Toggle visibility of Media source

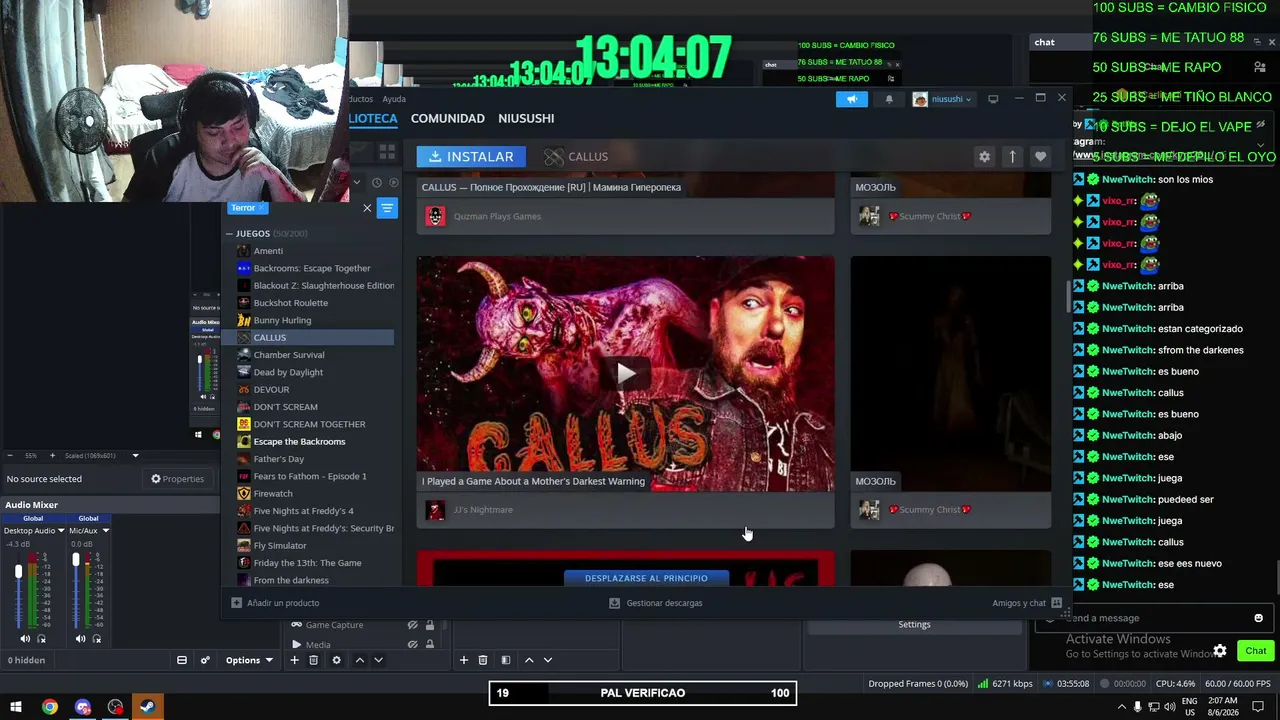pos(412,645)
